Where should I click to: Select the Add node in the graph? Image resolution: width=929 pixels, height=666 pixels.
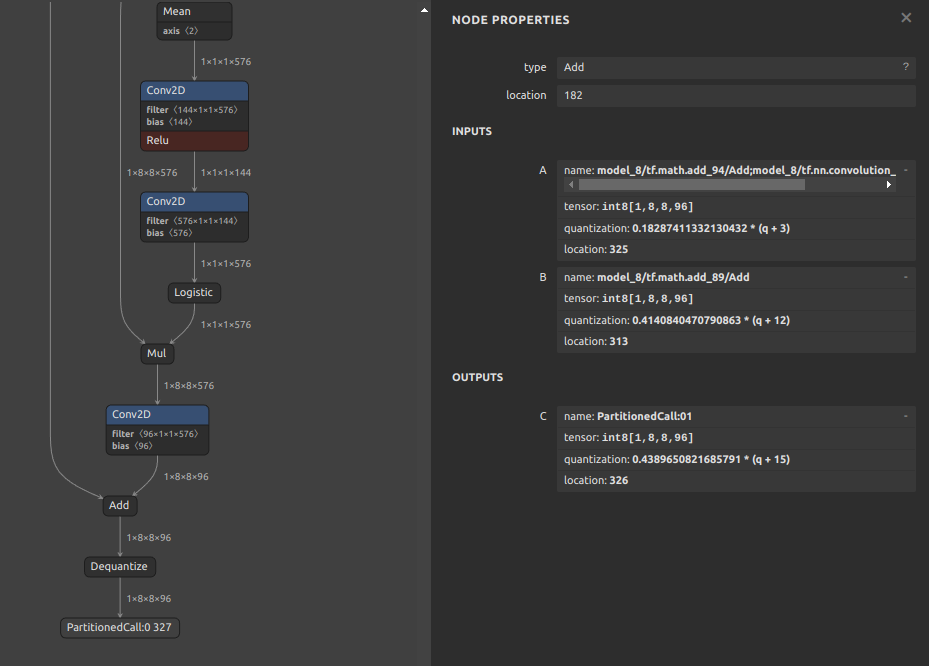pyautogui.click(x=118, y=505)
